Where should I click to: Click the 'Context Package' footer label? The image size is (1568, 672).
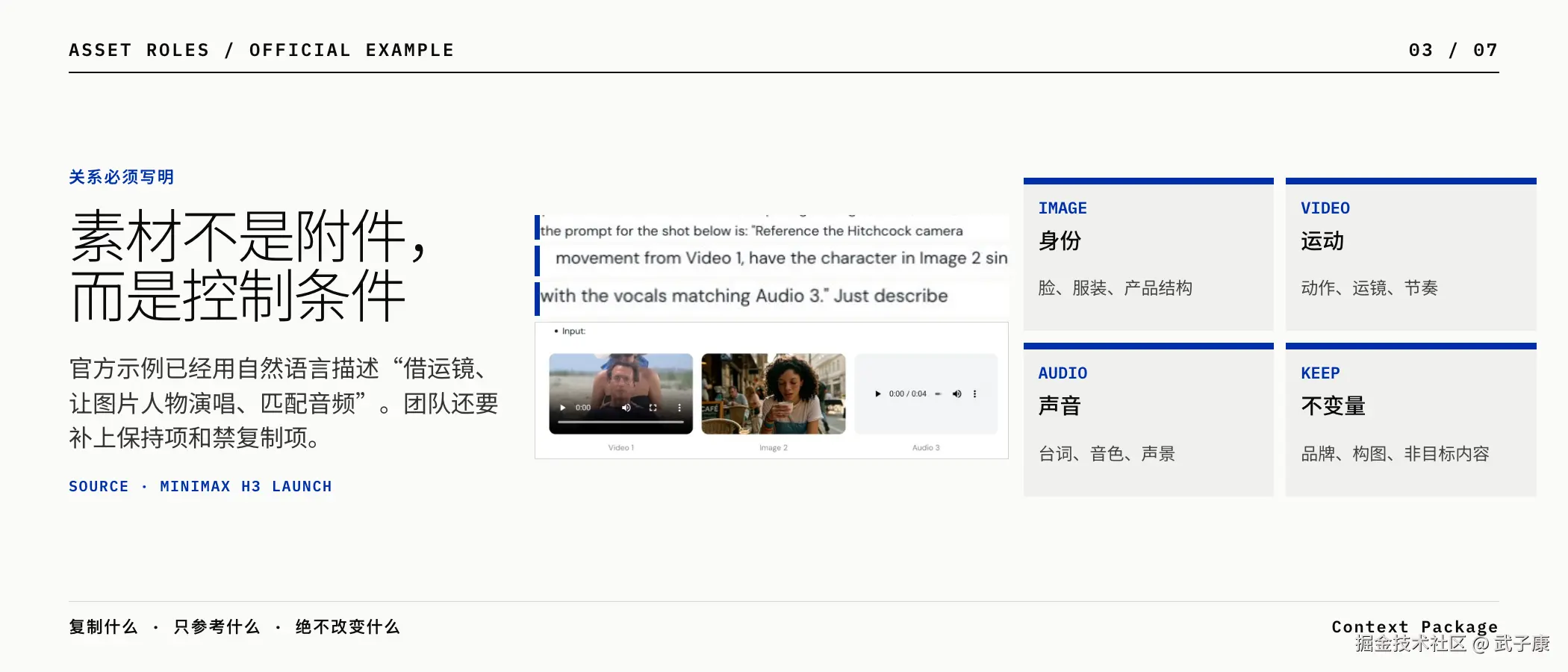pos(1415,627)
